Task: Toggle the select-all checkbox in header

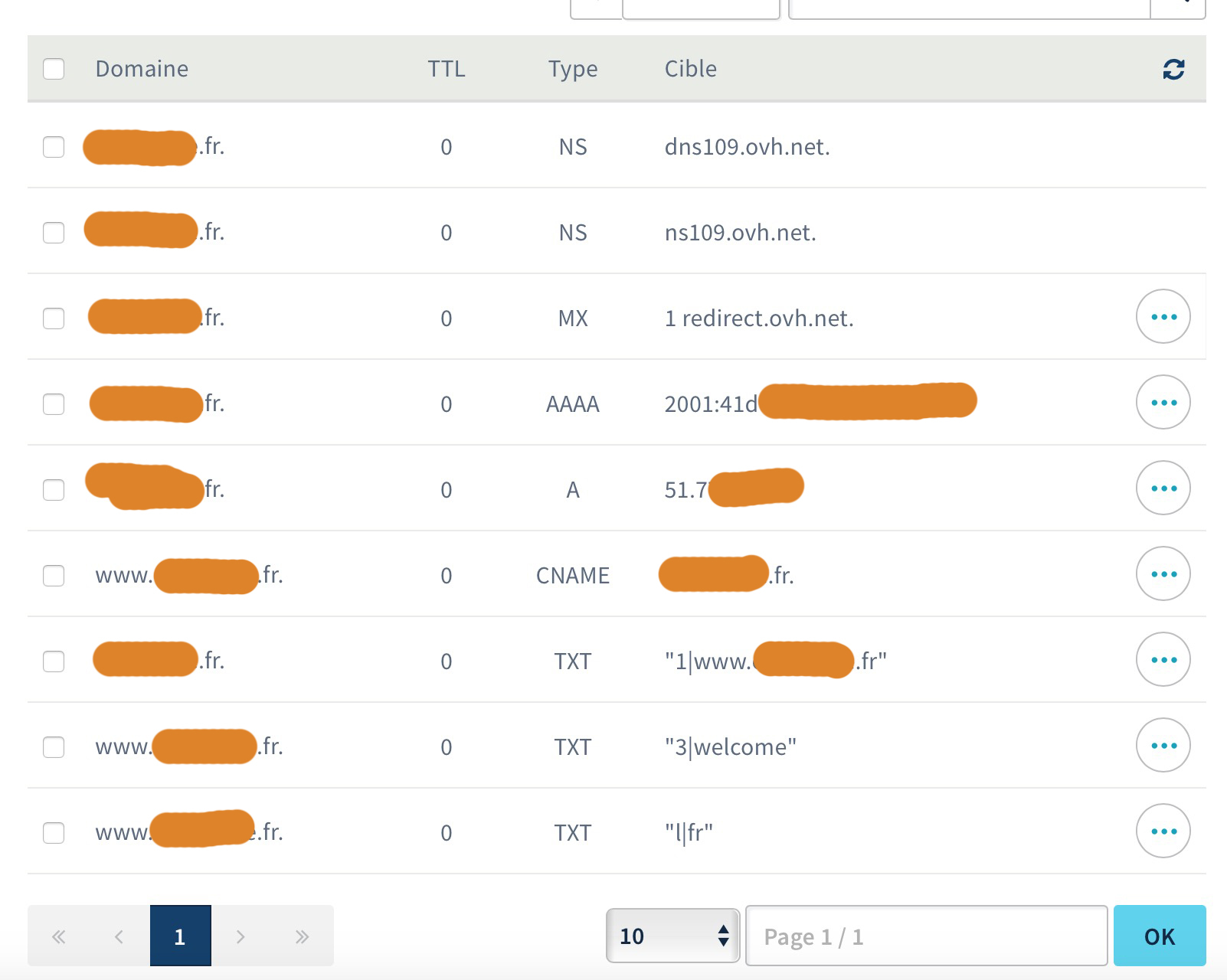Action: tap(54, 69)
